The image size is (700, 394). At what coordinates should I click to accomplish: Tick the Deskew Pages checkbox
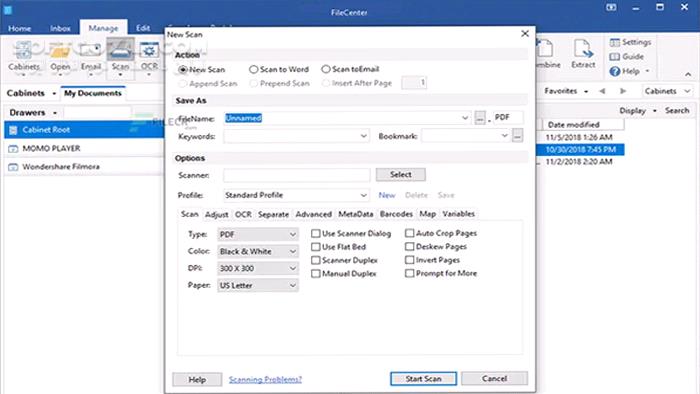pyautogui.click(x=409, y=246)
